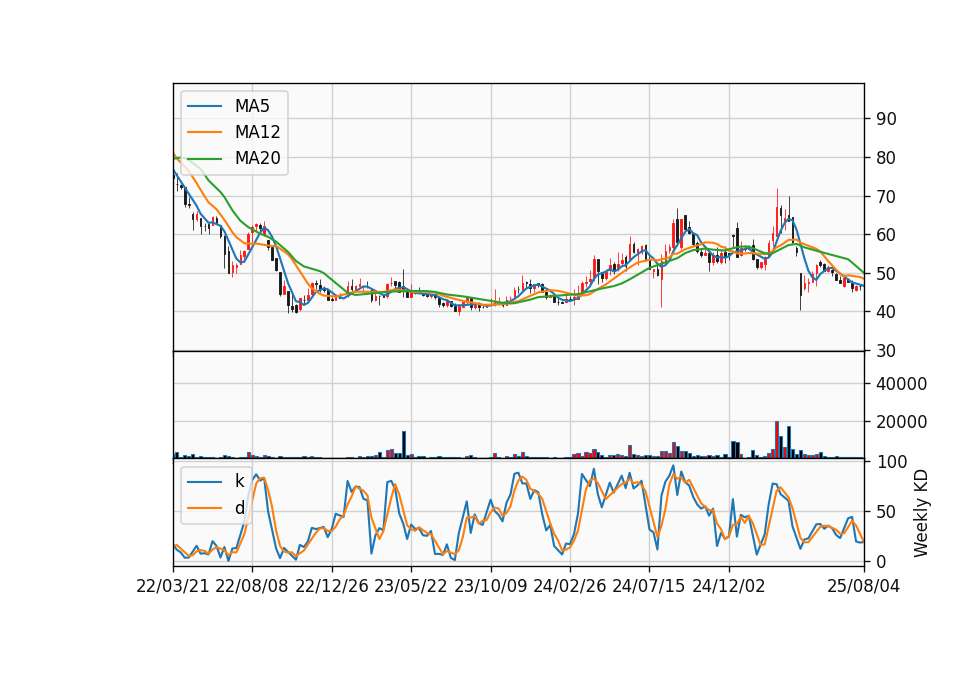960x690 pixels.
Task: Click the 24/12/02 date tick label
Action: [729, 586]
